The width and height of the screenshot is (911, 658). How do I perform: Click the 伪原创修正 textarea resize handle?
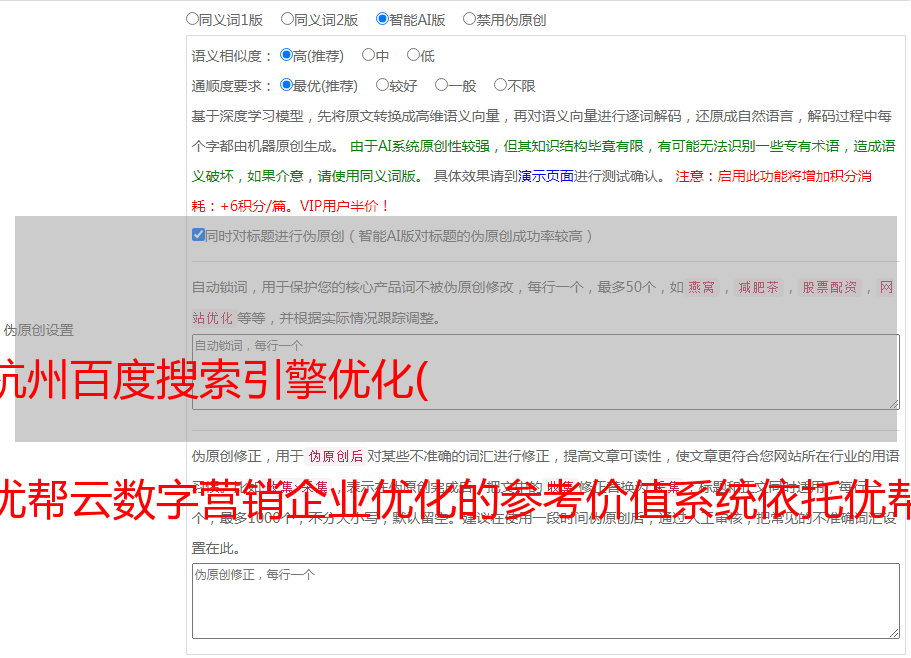(x=894, y=634)
